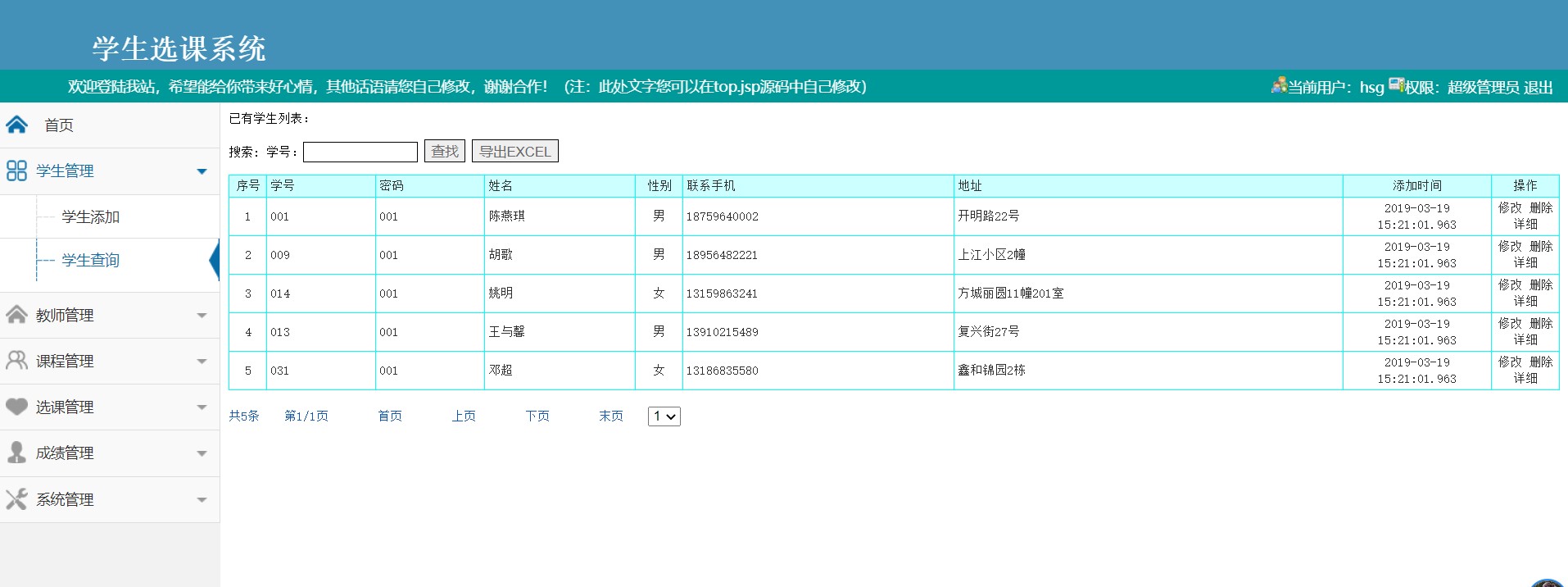The height and width of the screenshot is (587, 1568).
Task: Click the 导出EXCEL button
Action: point(515,152)
